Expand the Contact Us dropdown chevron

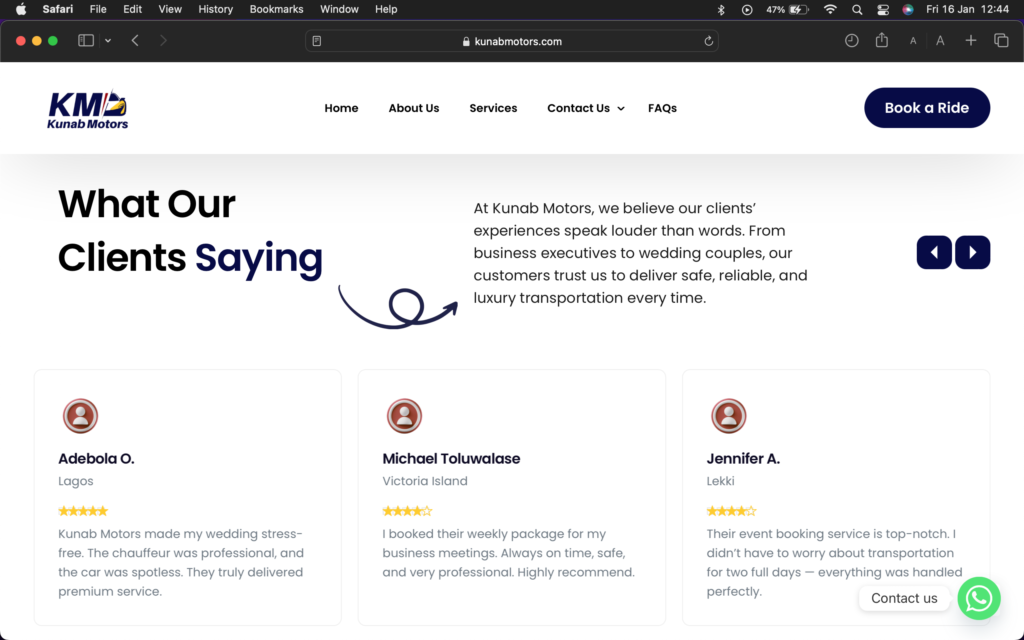click(621, 109)
